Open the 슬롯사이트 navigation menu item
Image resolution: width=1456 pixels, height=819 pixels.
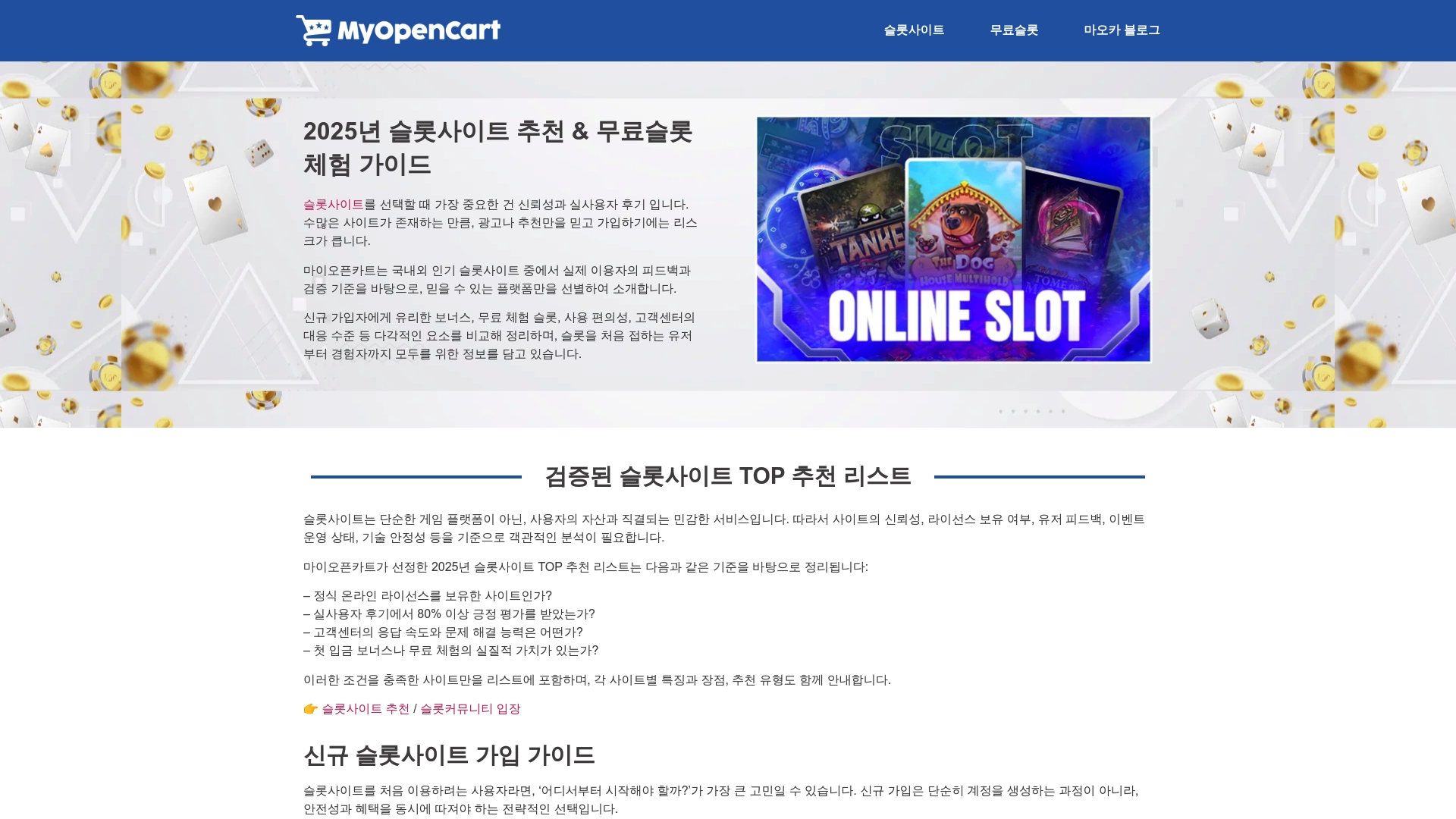(x=914, y=30)
